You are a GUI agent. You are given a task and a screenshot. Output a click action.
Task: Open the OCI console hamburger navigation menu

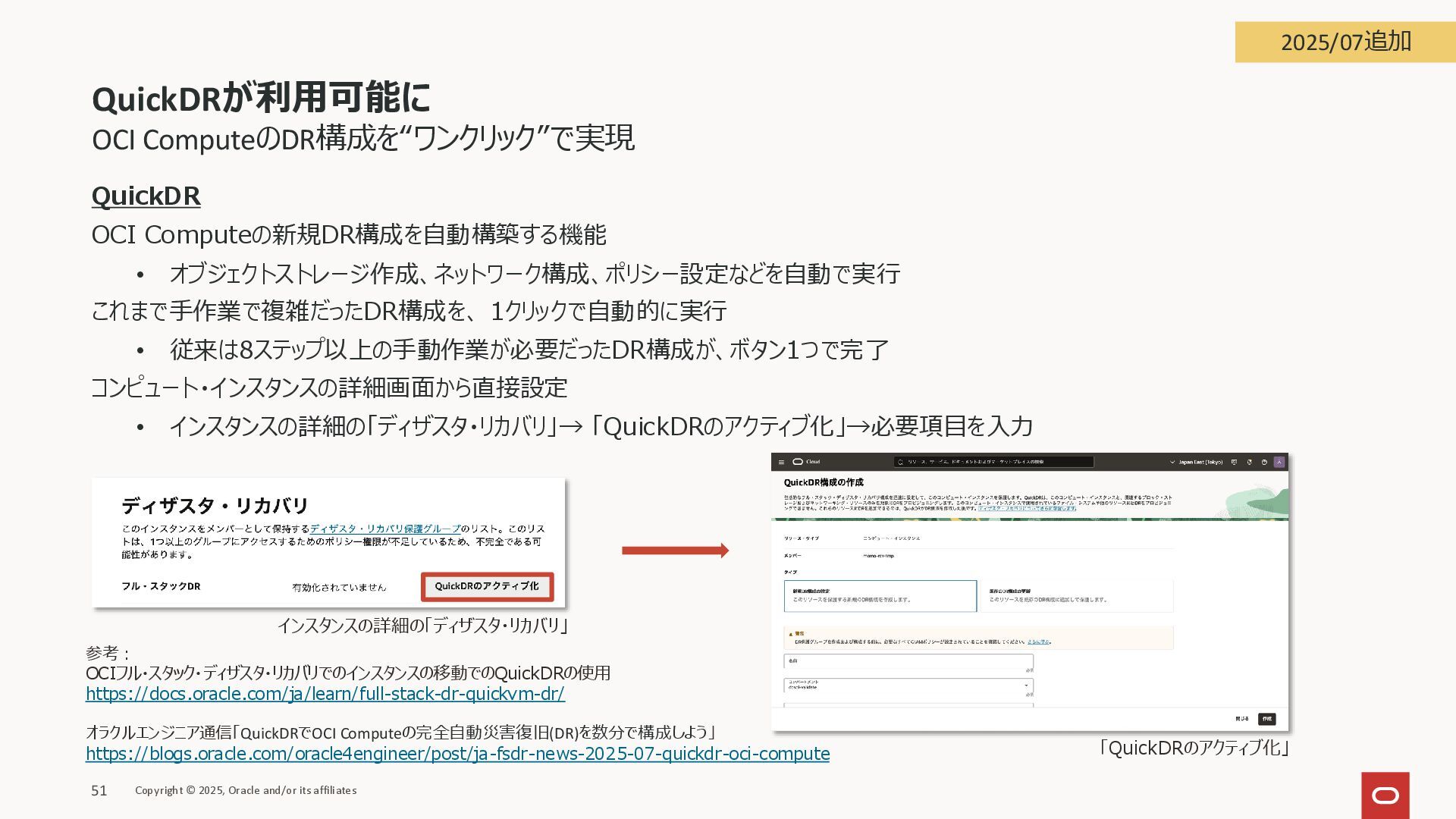pos(781,462)
